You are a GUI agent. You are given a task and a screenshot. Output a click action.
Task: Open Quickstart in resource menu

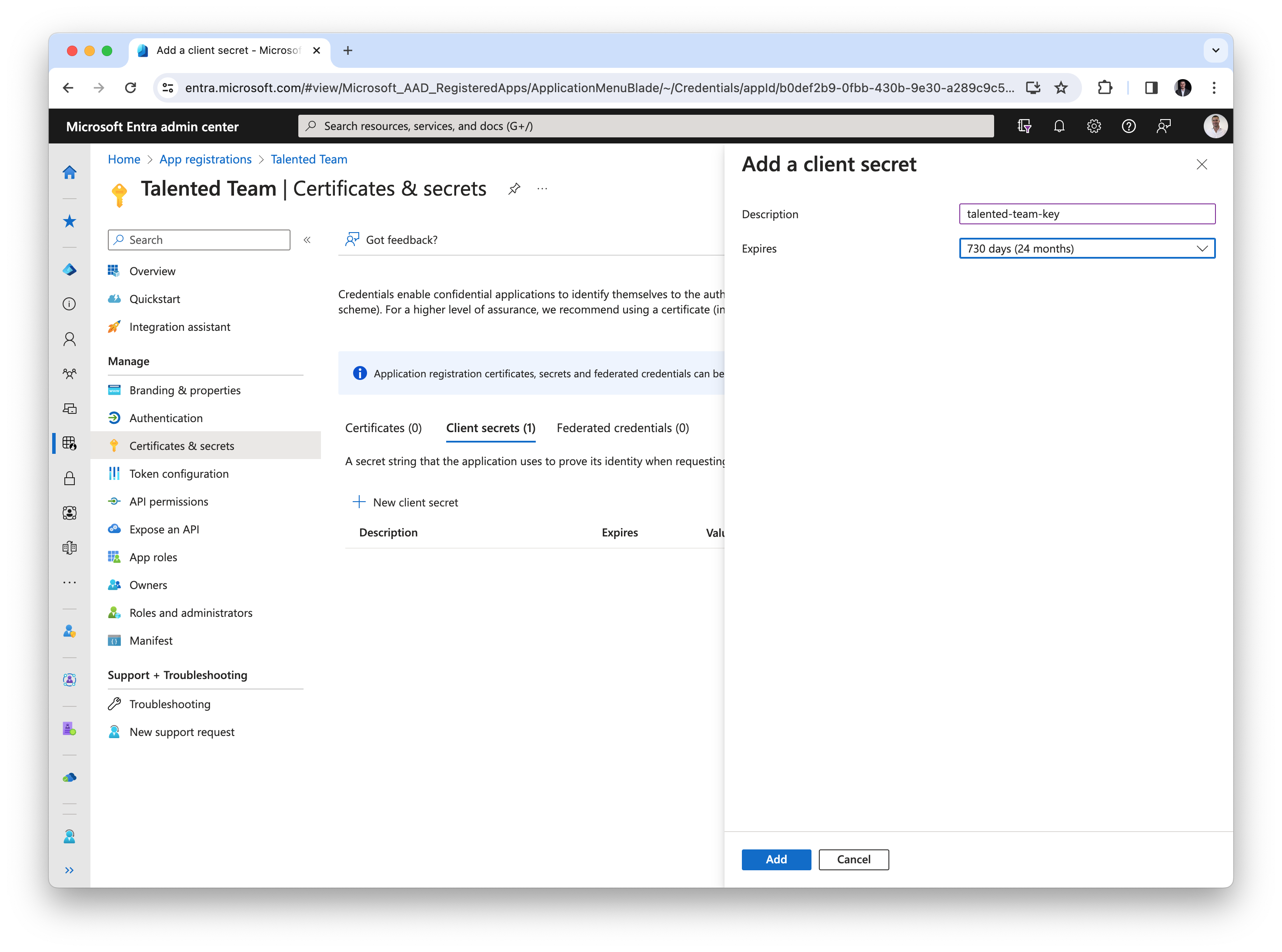(x=154, y=299)
